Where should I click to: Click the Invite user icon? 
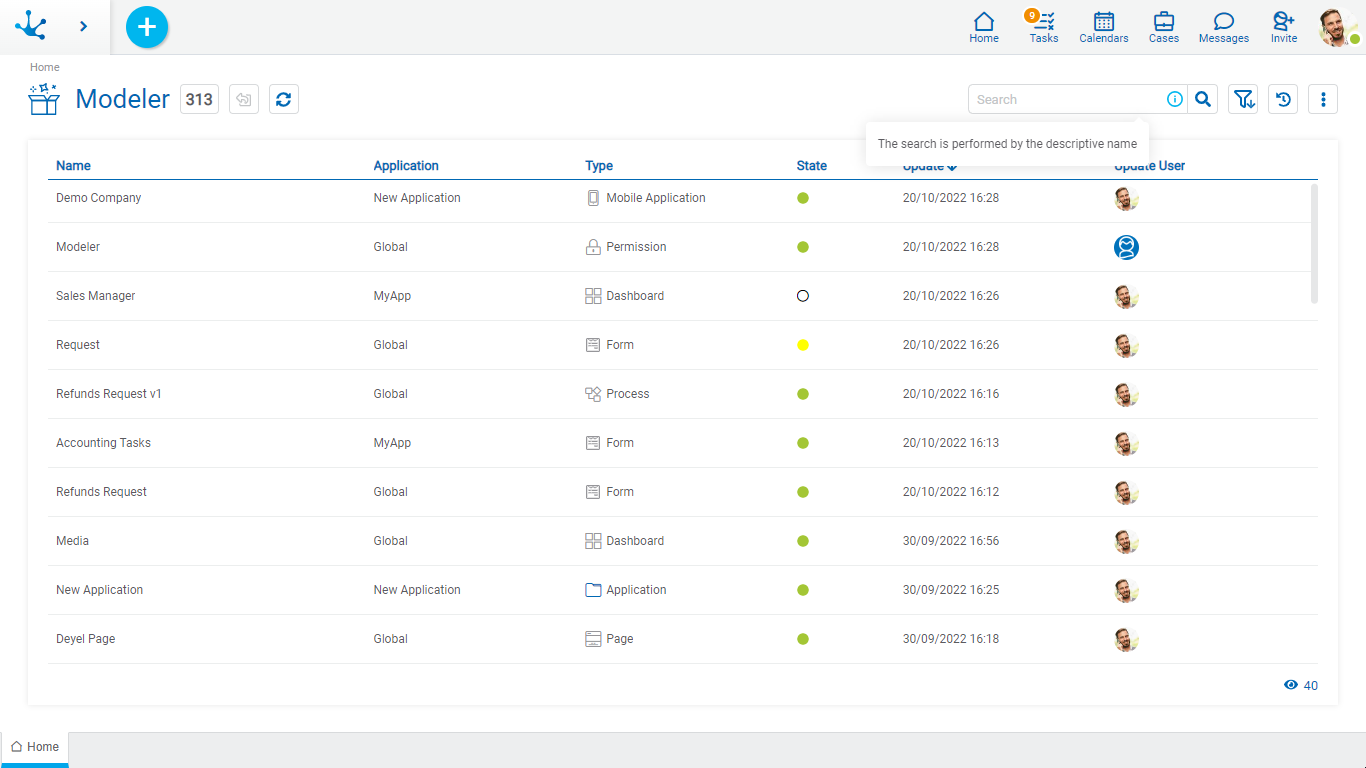[x=1284, y=27]
